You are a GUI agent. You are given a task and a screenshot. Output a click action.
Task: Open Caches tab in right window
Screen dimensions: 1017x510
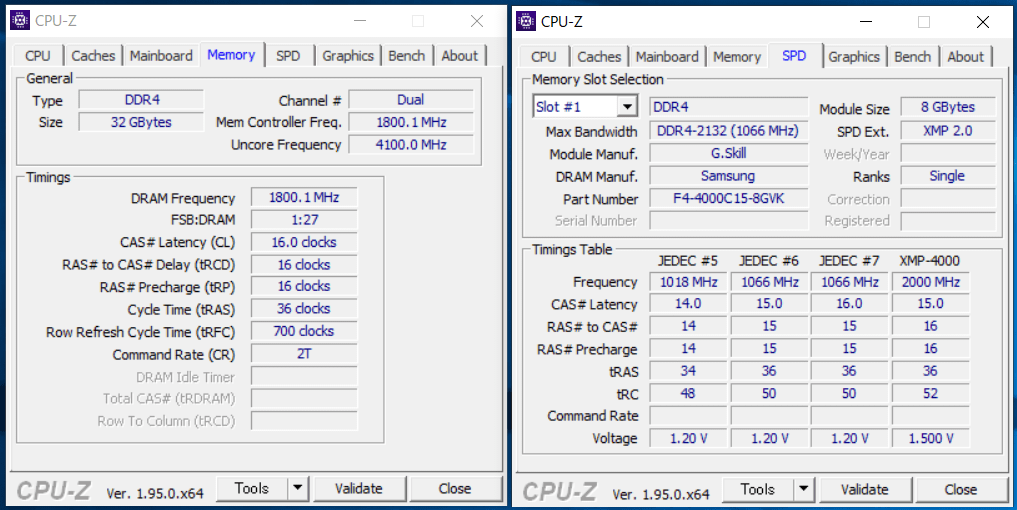click(x=599, y=56)
